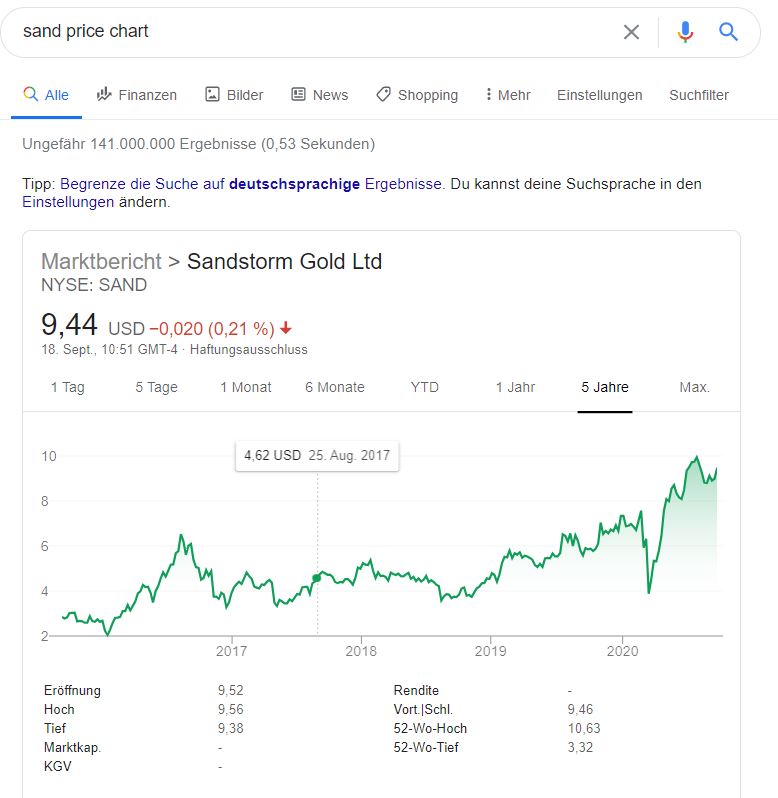Viewport: 778px width, 798px height.
Task: Open the Marktbericht link
Action: click(x=101, y=262)
